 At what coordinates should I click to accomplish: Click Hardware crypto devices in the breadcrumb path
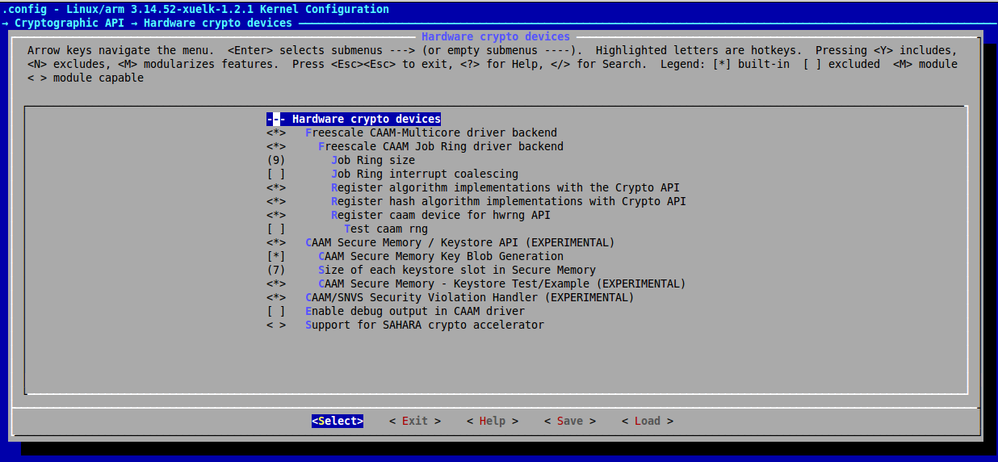(218, 23)
